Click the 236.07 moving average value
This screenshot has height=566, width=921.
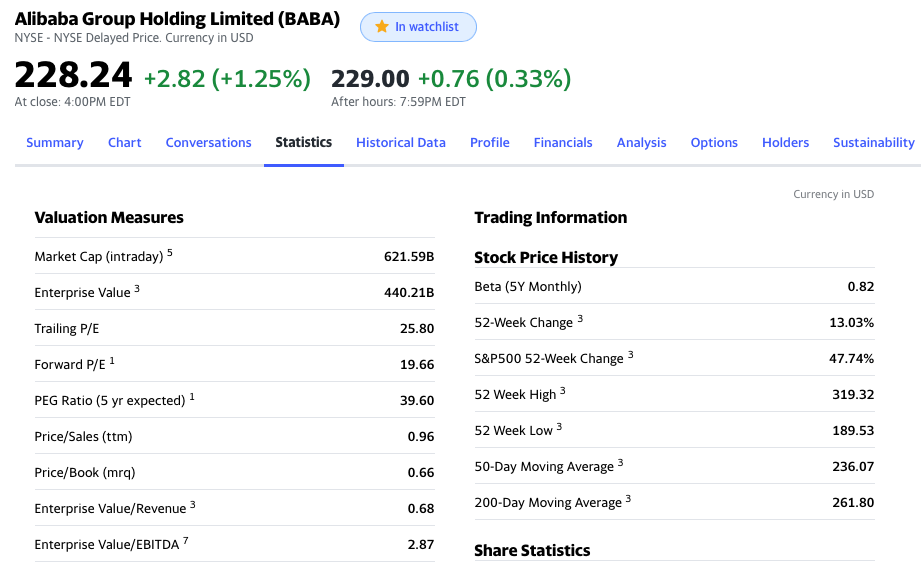[853, 466]
